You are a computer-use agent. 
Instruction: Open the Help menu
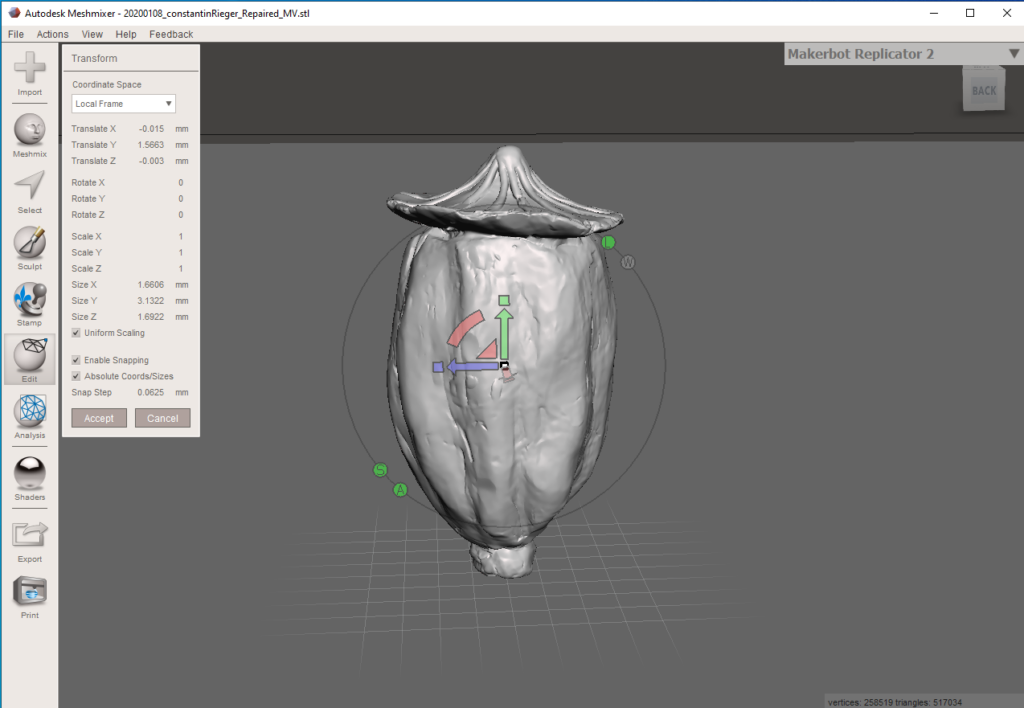[126, 34]
